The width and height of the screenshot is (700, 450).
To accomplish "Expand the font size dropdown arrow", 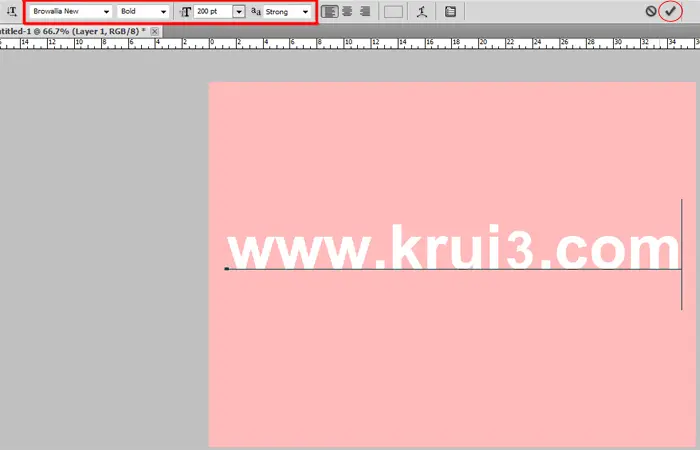I will [x=238, y=12].
